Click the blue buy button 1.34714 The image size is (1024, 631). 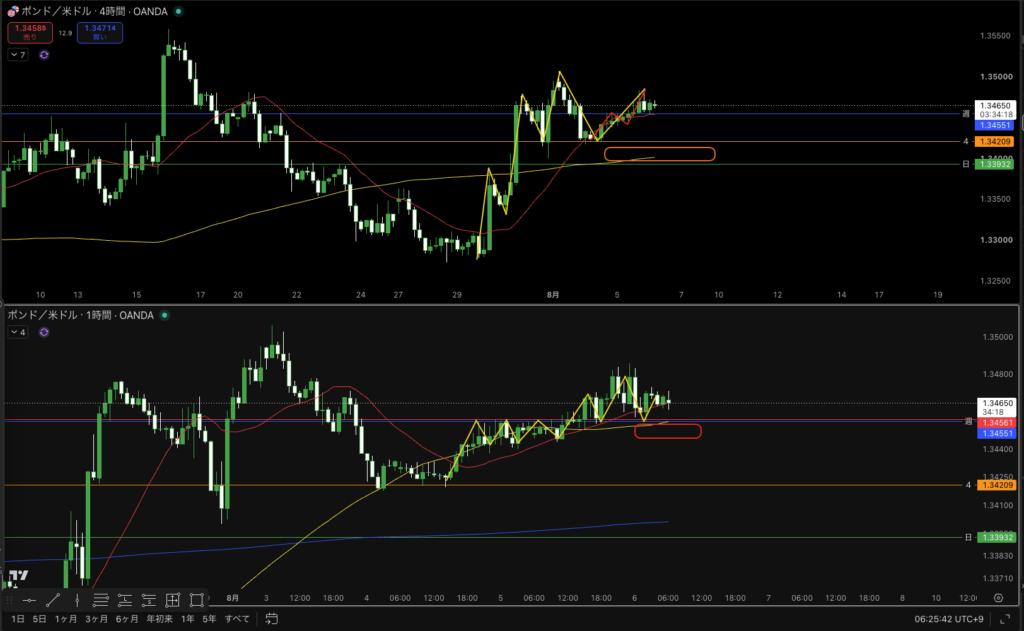[x=100, y=32]
